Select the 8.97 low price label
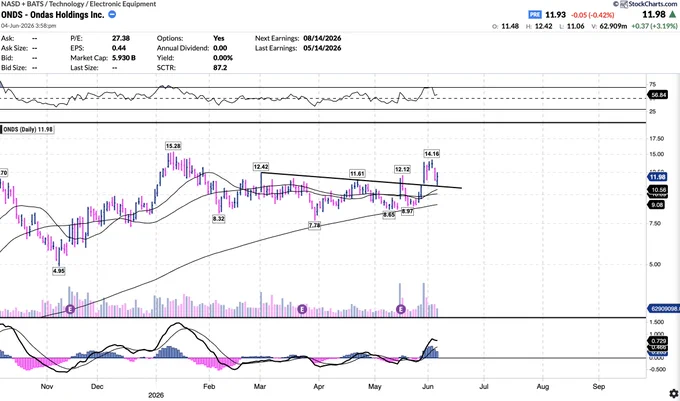The image size is (680, 401). click(407, 211)
